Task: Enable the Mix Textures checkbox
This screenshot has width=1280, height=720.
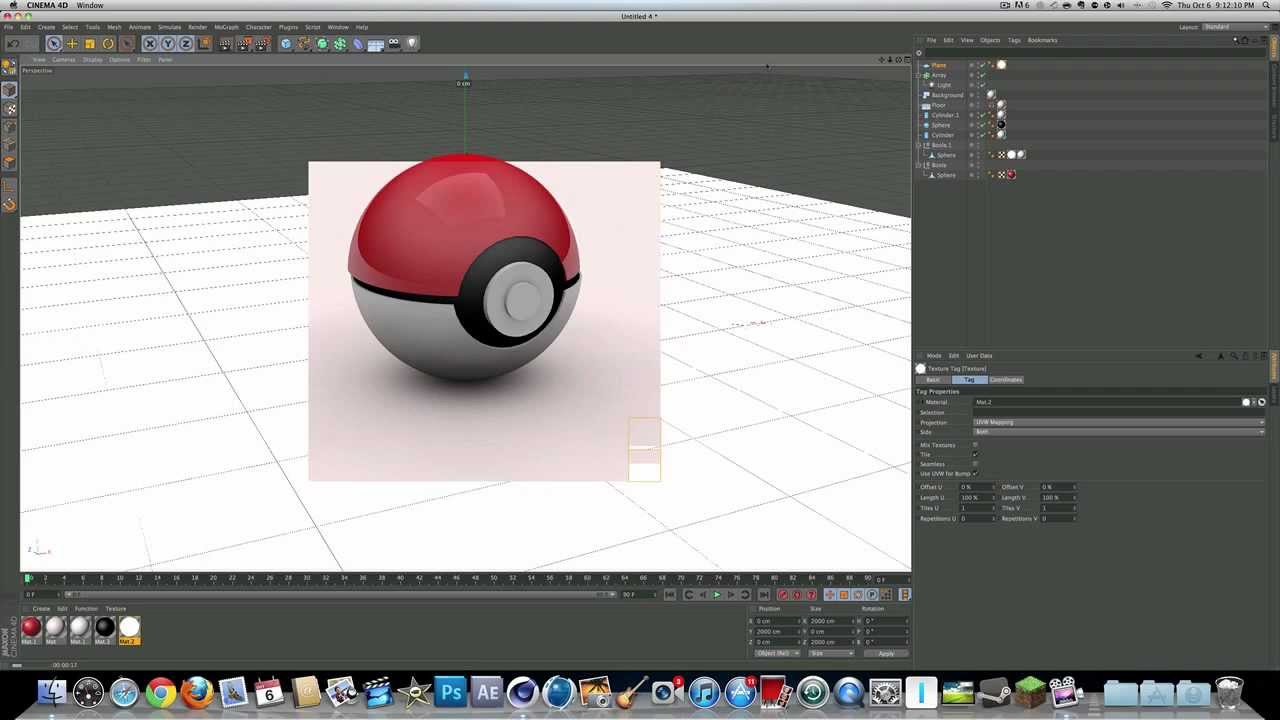Action: point(975,445)
